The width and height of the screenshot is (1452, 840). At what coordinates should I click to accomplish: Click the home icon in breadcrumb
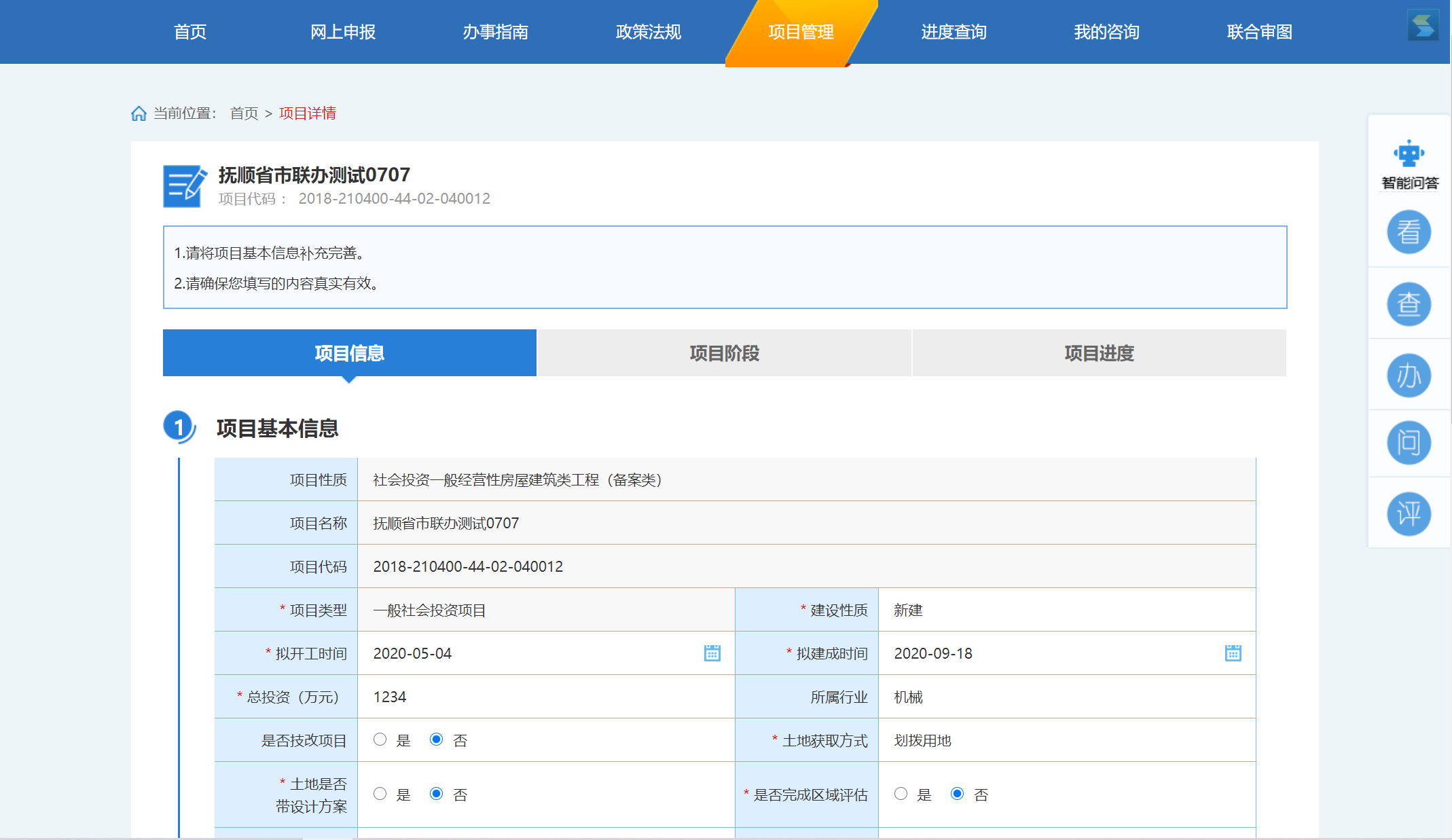pos(139,113)
